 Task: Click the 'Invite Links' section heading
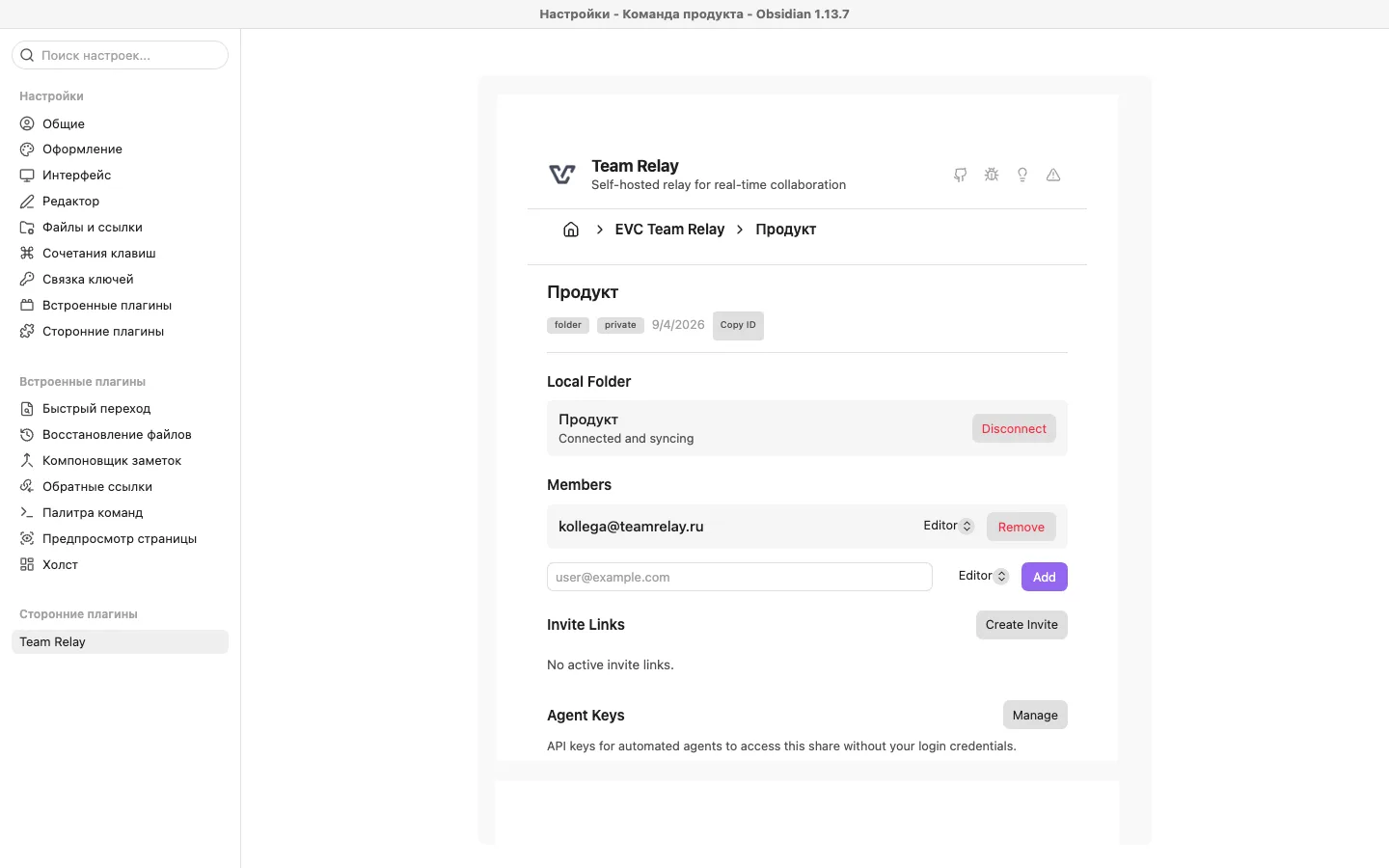pos(586,625)
